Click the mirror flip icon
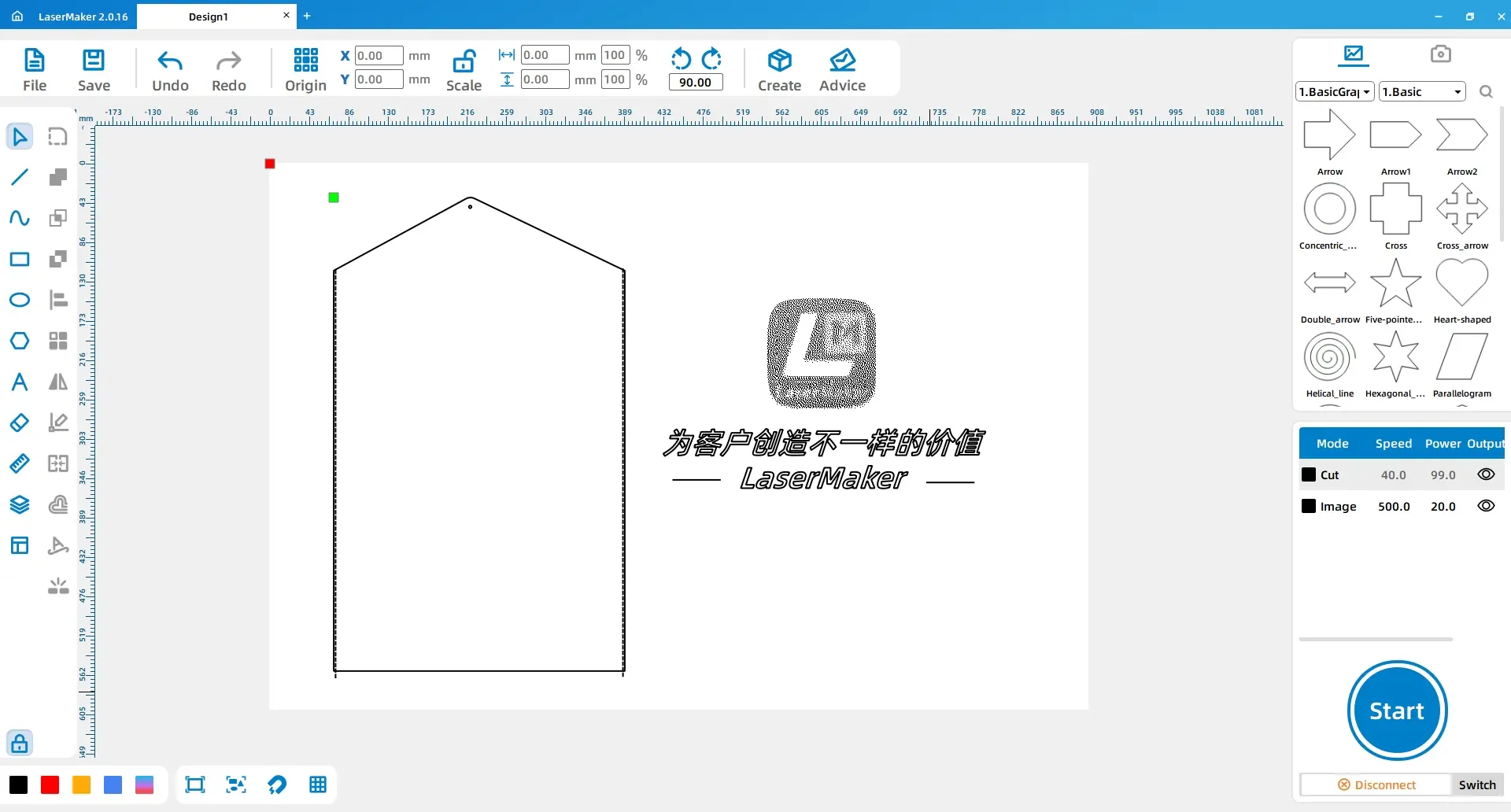The width and height of the screenshot is (1511, 812). (x=58, y=382)
